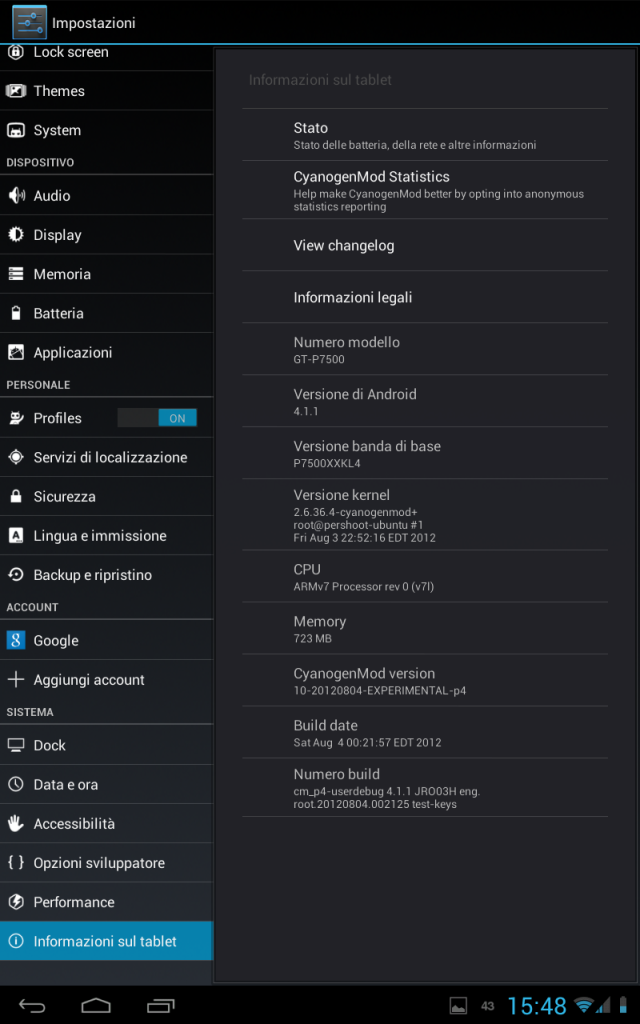This screenshot has height=1024, width=640.
Task: Tap the 15:48 clock in status bar
Action: coord(537,1006)
